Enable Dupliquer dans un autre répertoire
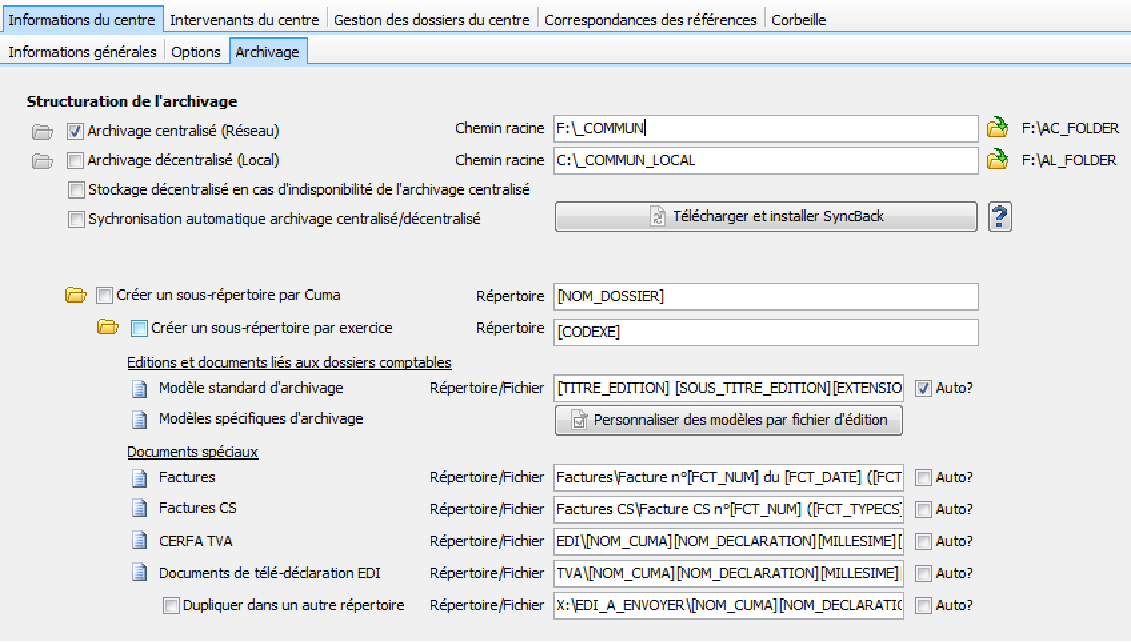 pos(171,605)
